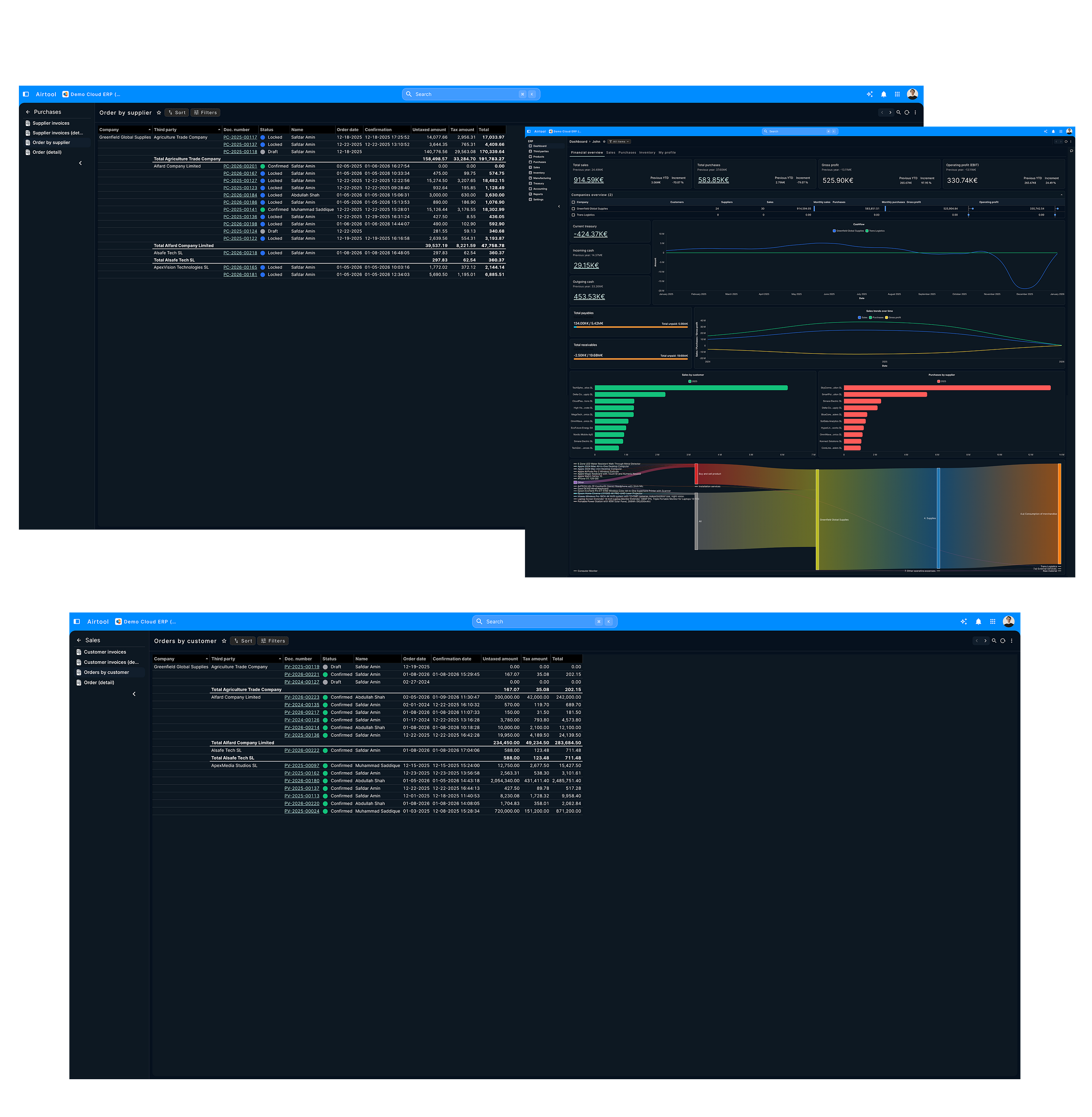Toggle sidebar panel icon in Orders by customer window
The image size is (1092, 1117).
click(x=77, y=621)
